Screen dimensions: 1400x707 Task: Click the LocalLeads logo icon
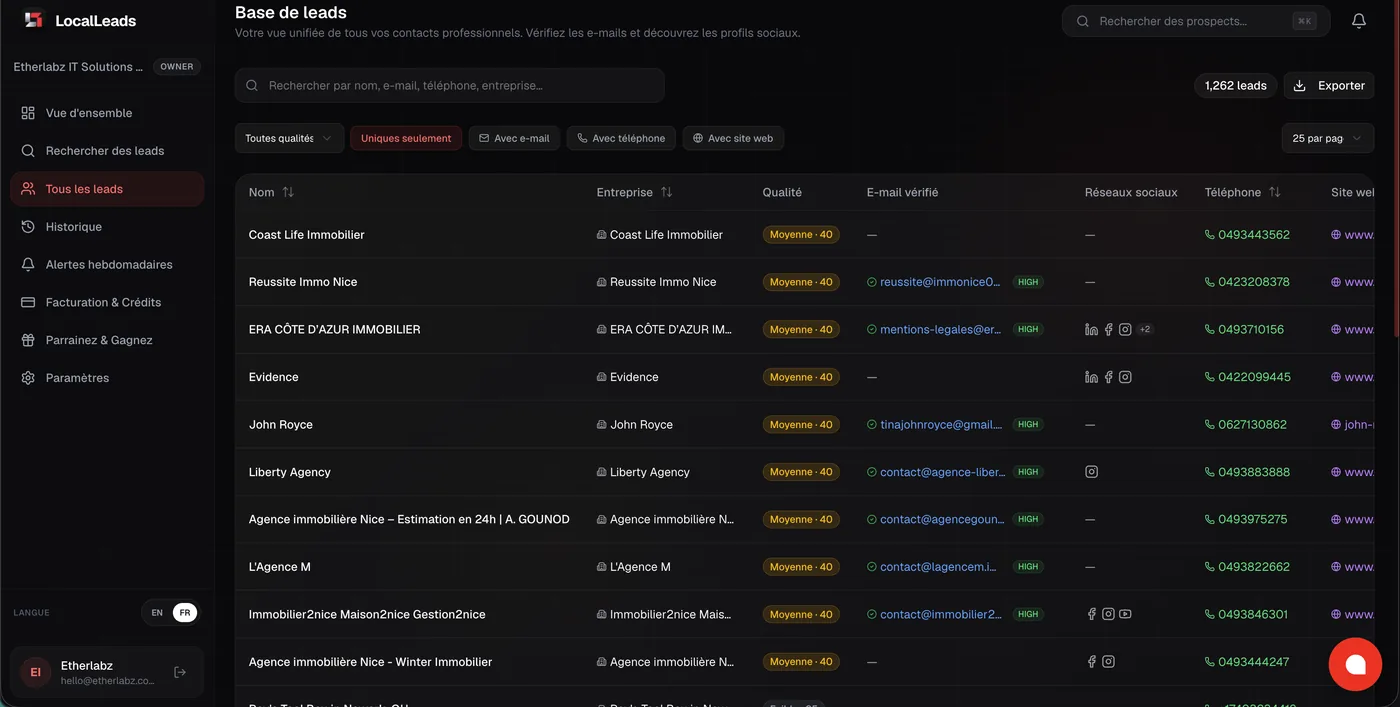[33, 20]
